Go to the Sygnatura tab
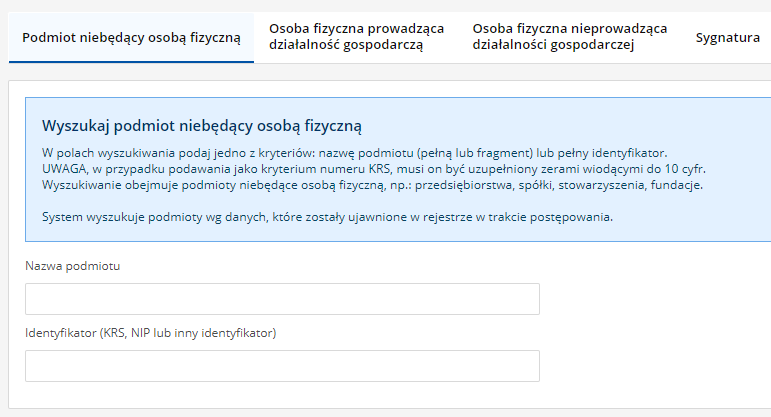 point(728,38)
